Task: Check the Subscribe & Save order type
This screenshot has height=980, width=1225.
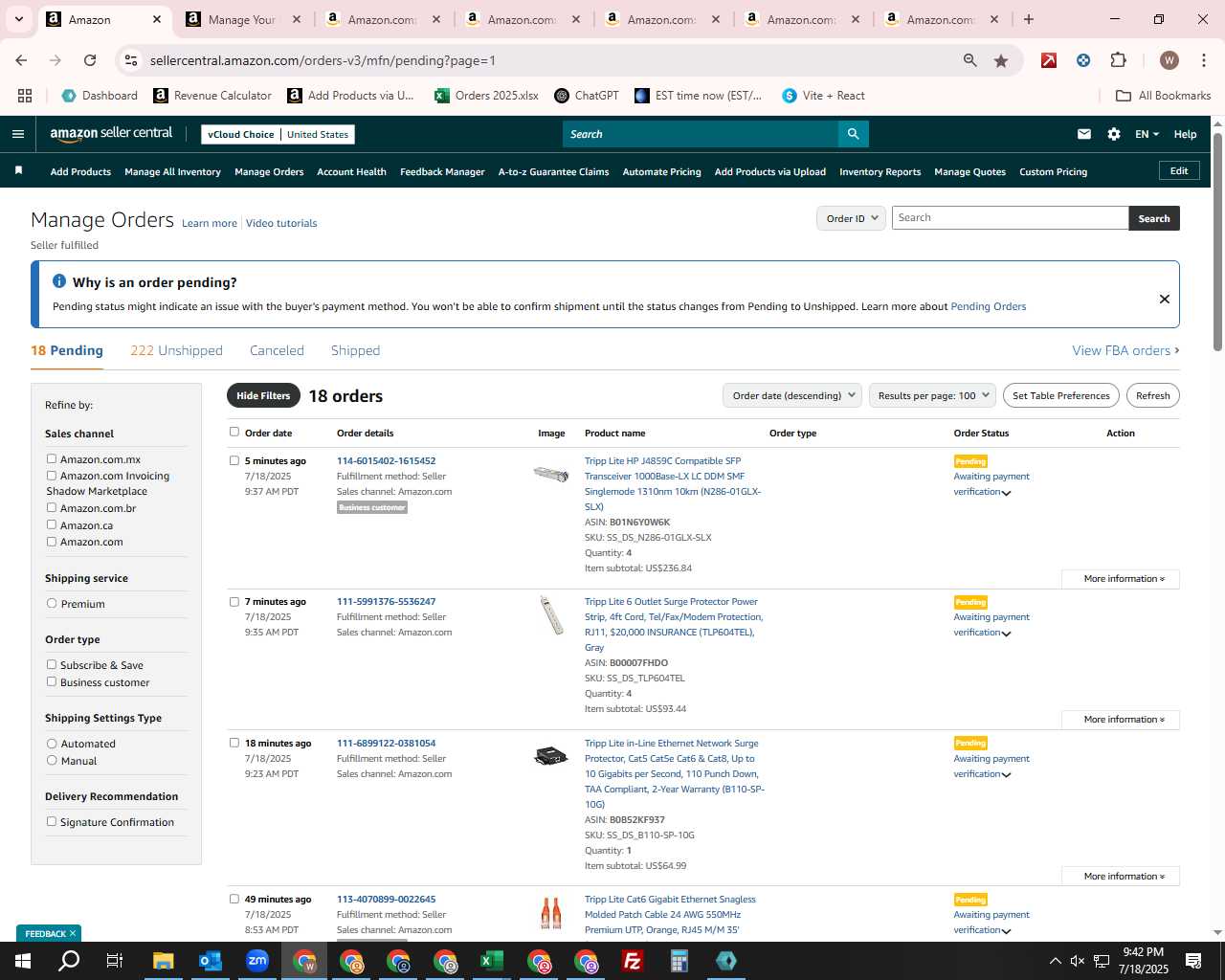Action: [52, 665]
